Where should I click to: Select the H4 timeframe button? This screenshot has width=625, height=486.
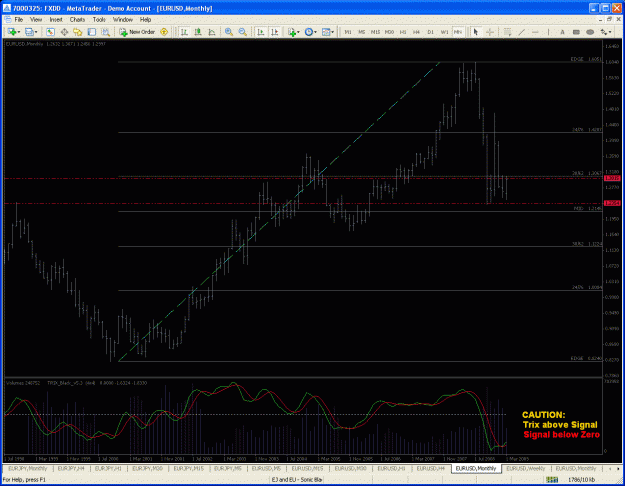(x=417, y=32)
